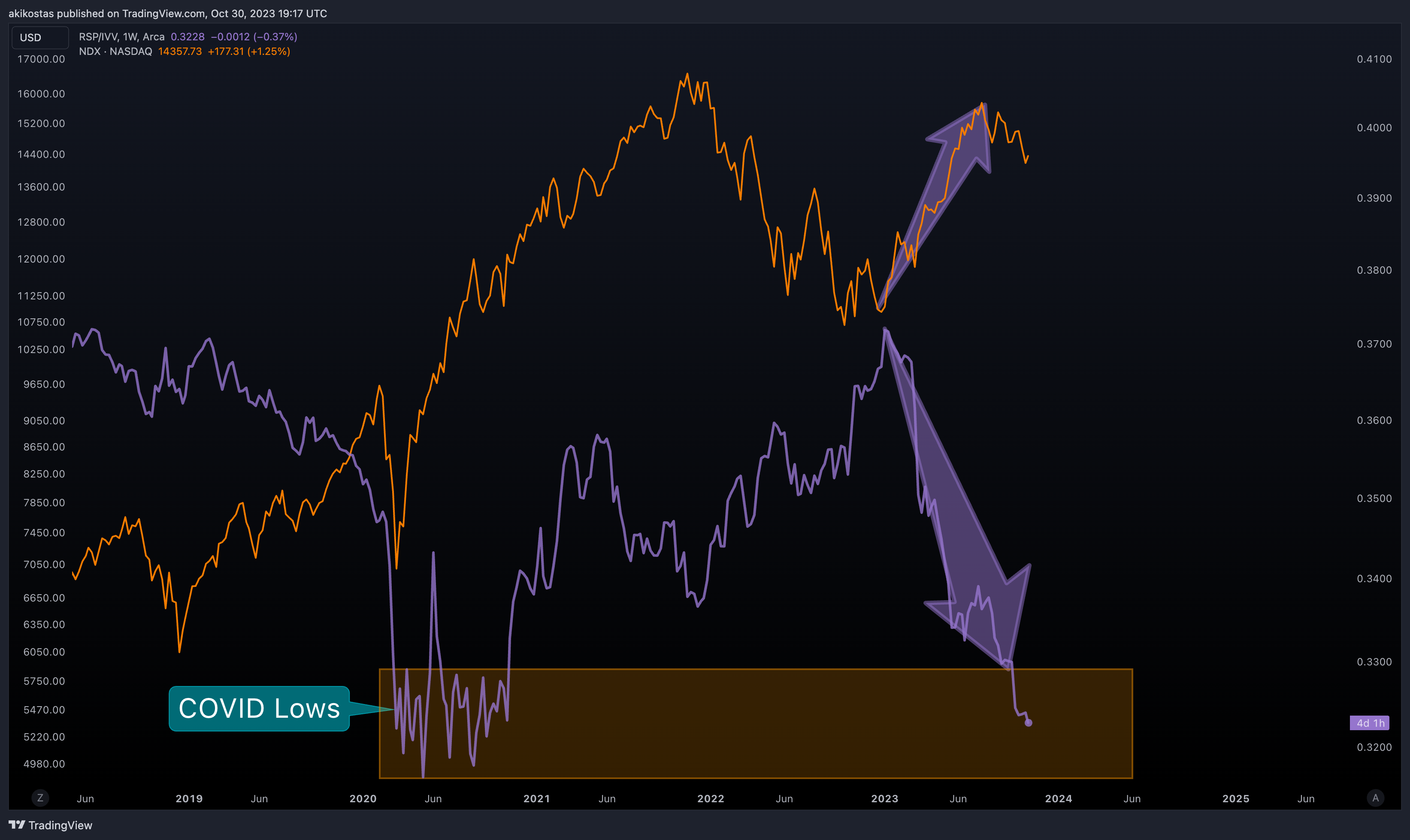Open the USD currency selector
This screenshot has width=1410, height=840.
[40, 37]
